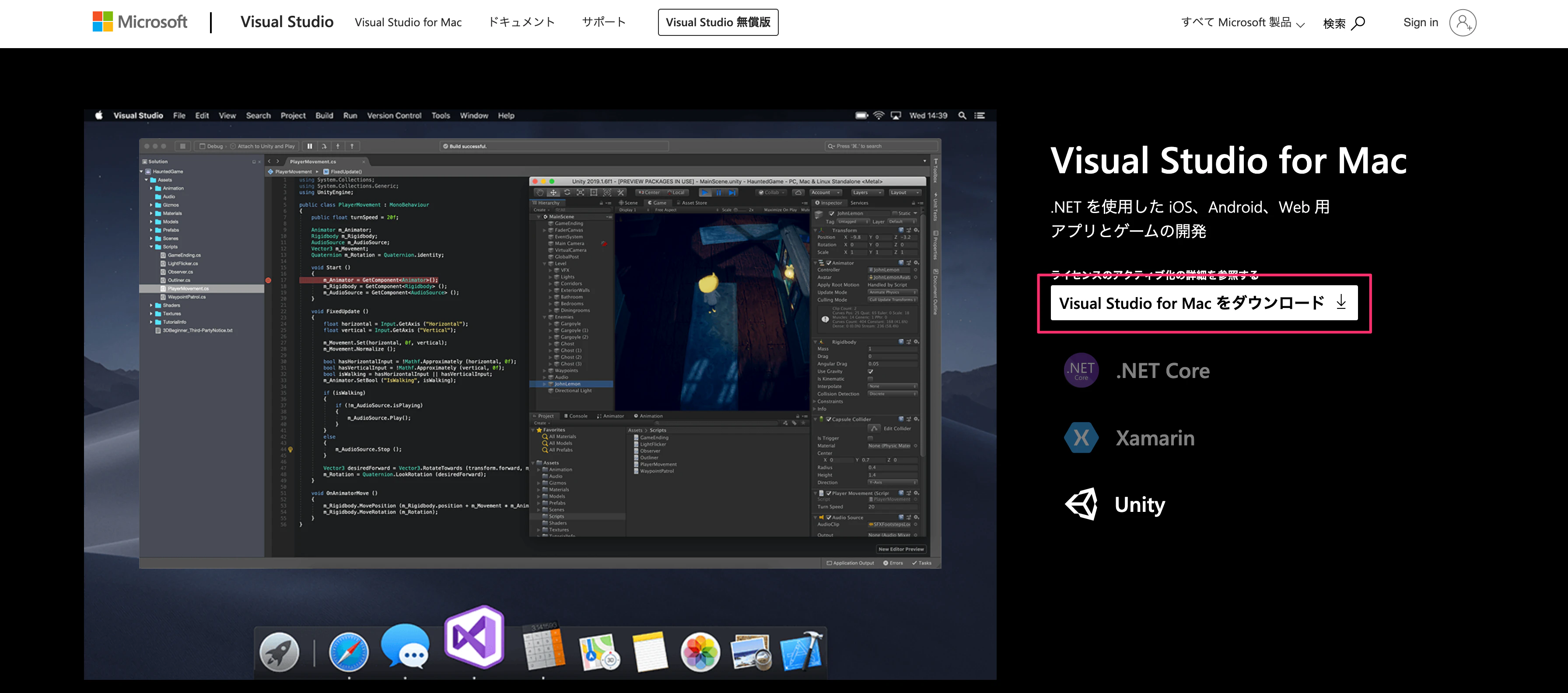
Task: Click the Visual Studio for Mac header link
Action: [x=408, y=23]
